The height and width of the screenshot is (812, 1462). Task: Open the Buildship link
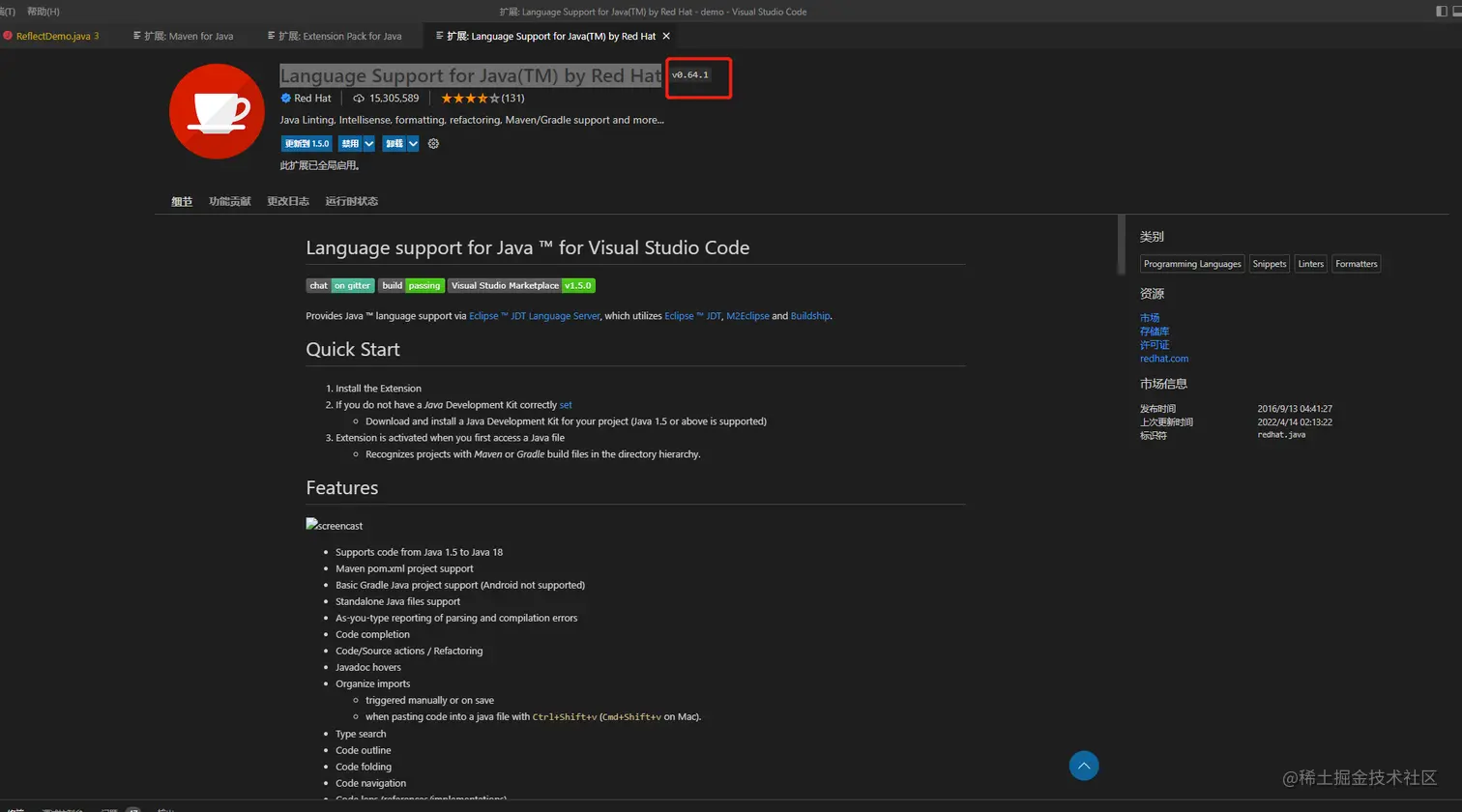click(810, 316)
